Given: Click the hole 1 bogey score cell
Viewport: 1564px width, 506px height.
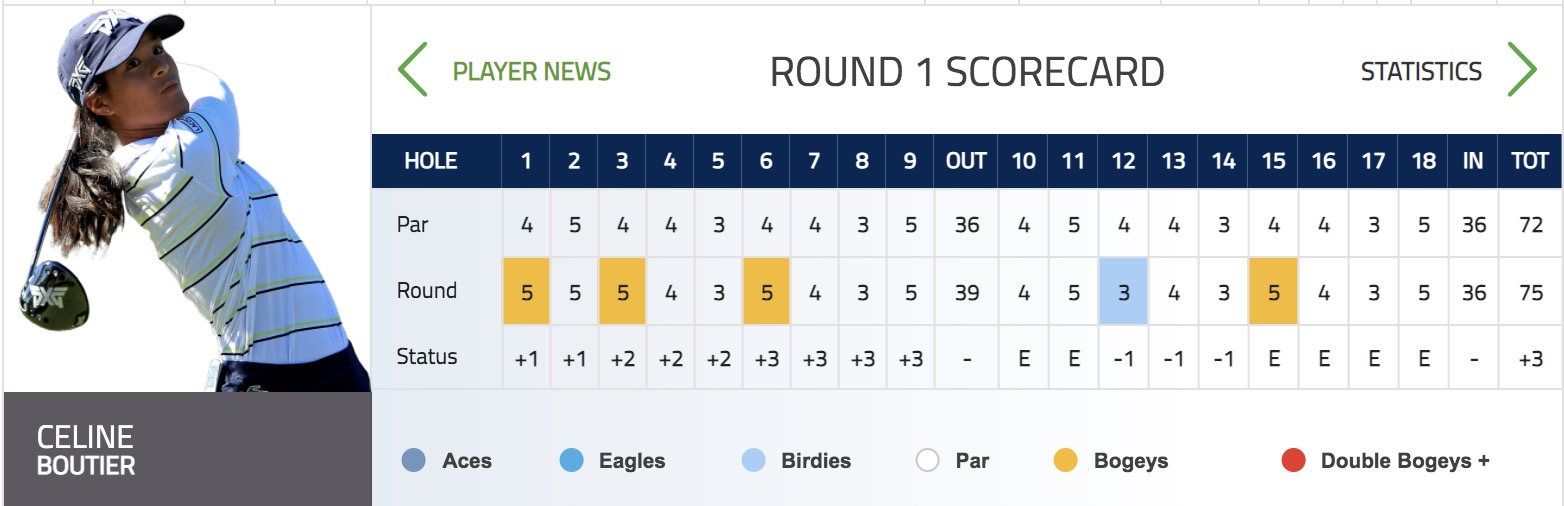Looking at the screenshot, I should point(526,291).
